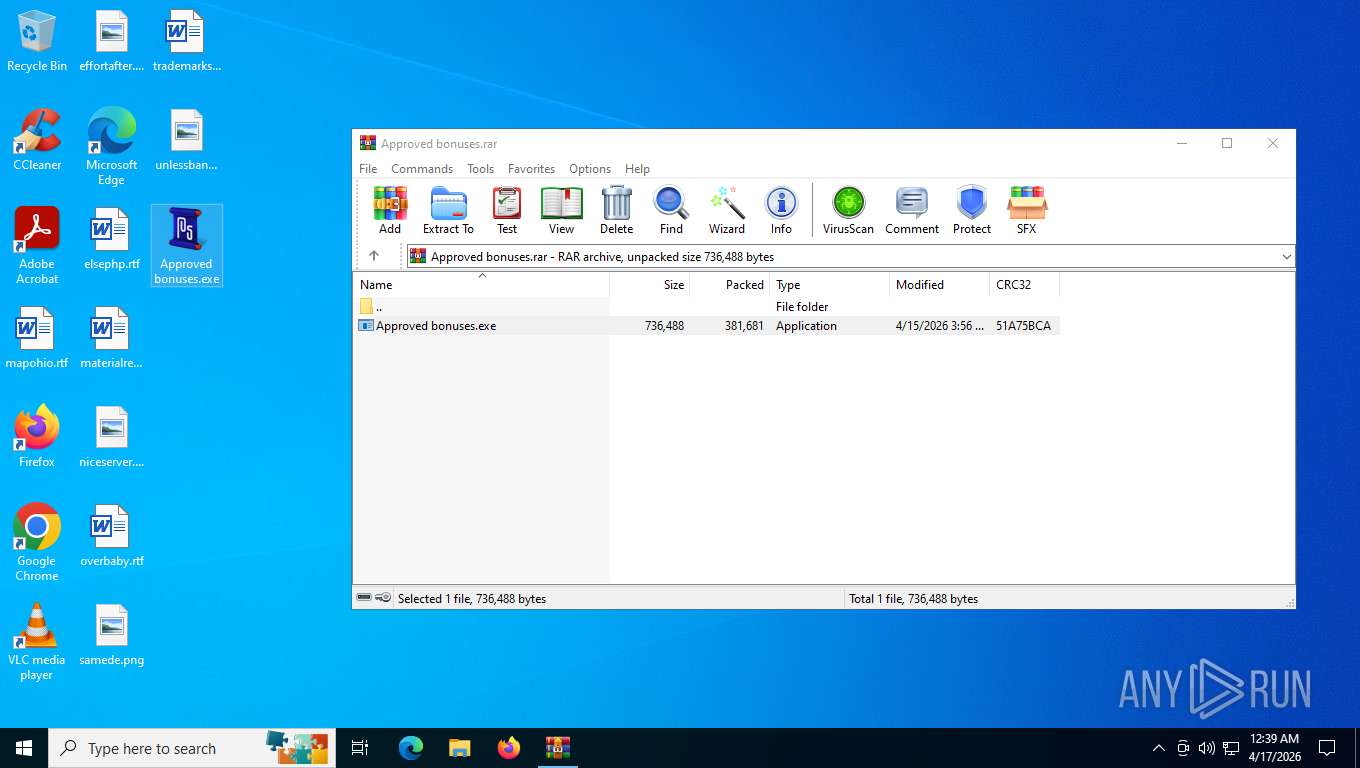Open the Favorites menu
1360x768 pixels.
[531, 169]
